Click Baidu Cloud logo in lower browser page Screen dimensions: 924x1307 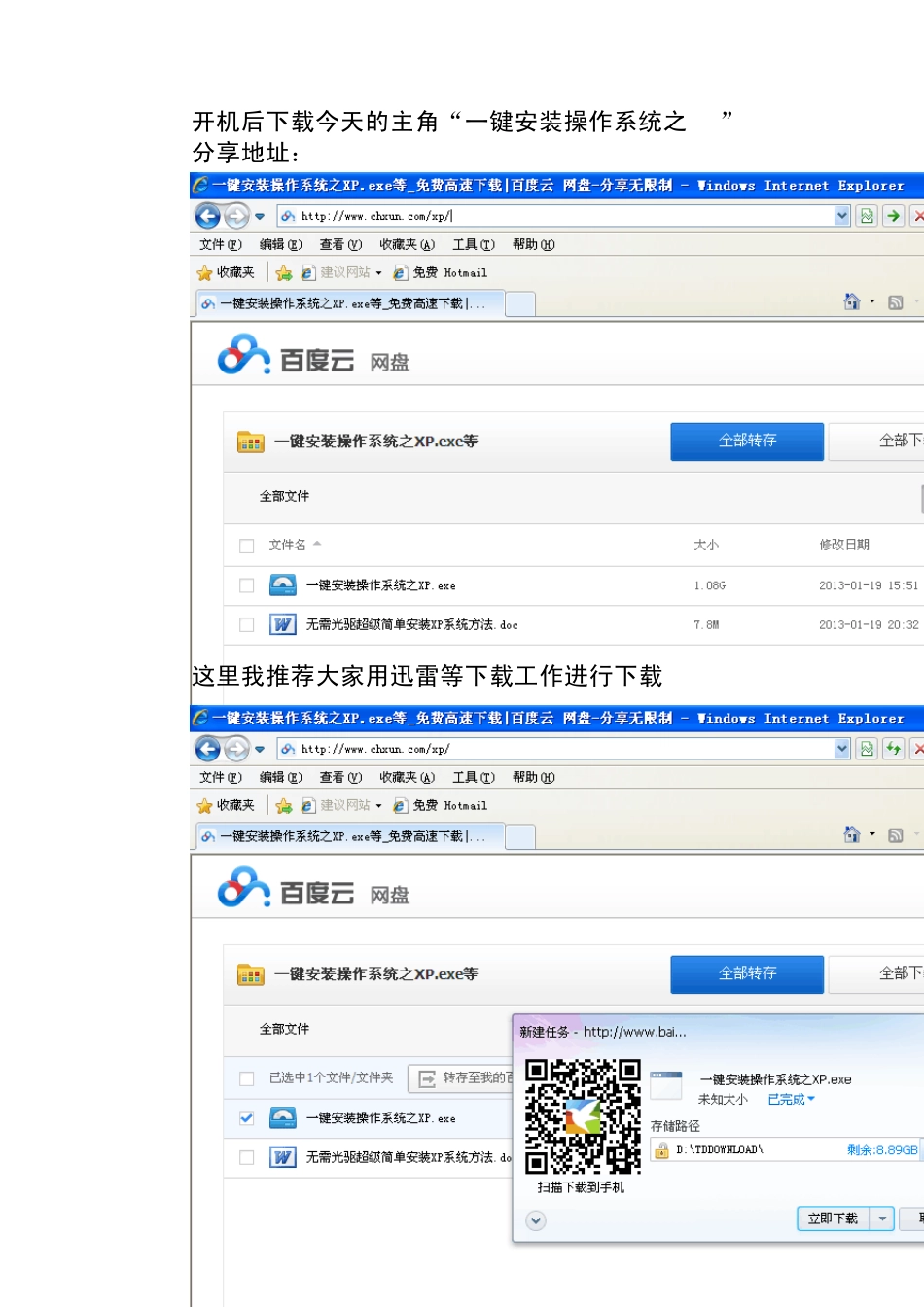tap(313, 889)
